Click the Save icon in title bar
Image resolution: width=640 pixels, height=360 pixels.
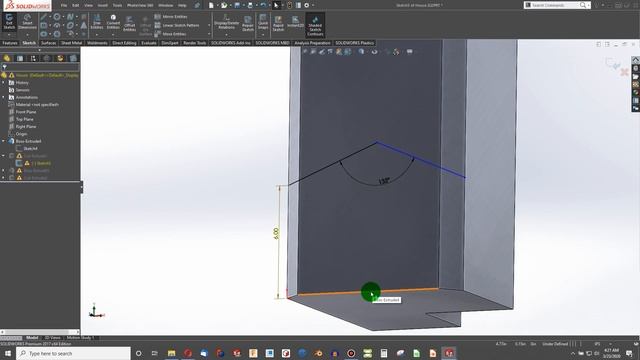(237, 5)
